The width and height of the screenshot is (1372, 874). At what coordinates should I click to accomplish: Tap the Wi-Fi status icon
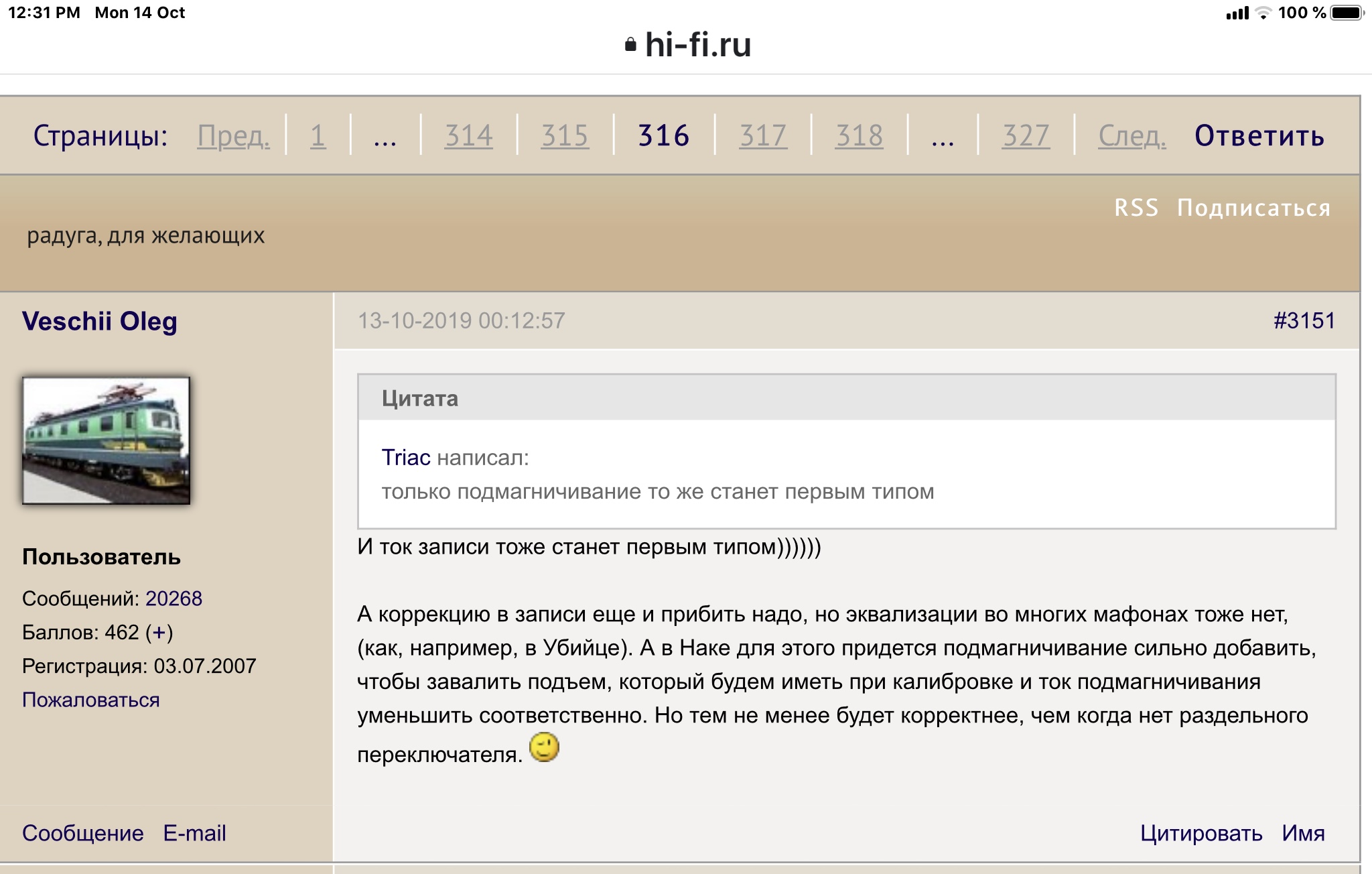(1263, 13)
